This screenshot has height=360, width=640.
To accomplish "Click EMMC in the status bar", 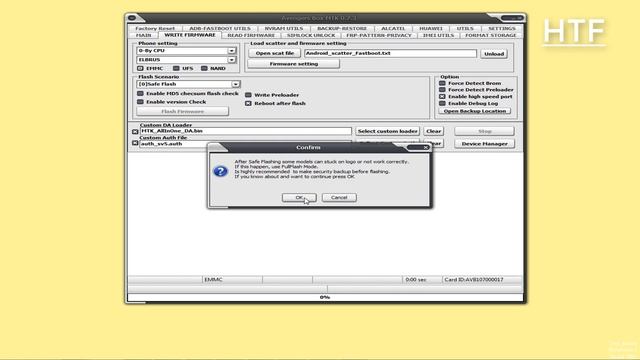I will (x=213, y=280).
